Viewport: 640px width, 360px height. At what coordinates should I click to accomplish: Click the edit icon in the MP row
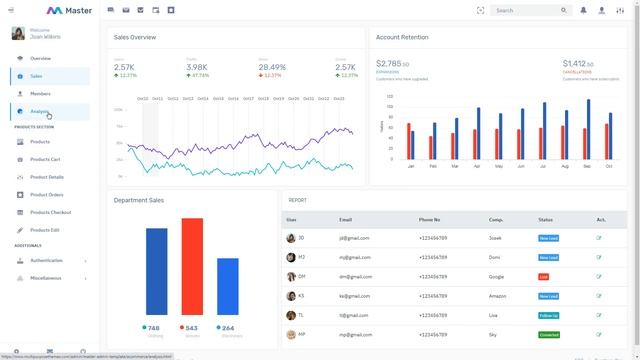pyautogui.click(x=599, y=335)
